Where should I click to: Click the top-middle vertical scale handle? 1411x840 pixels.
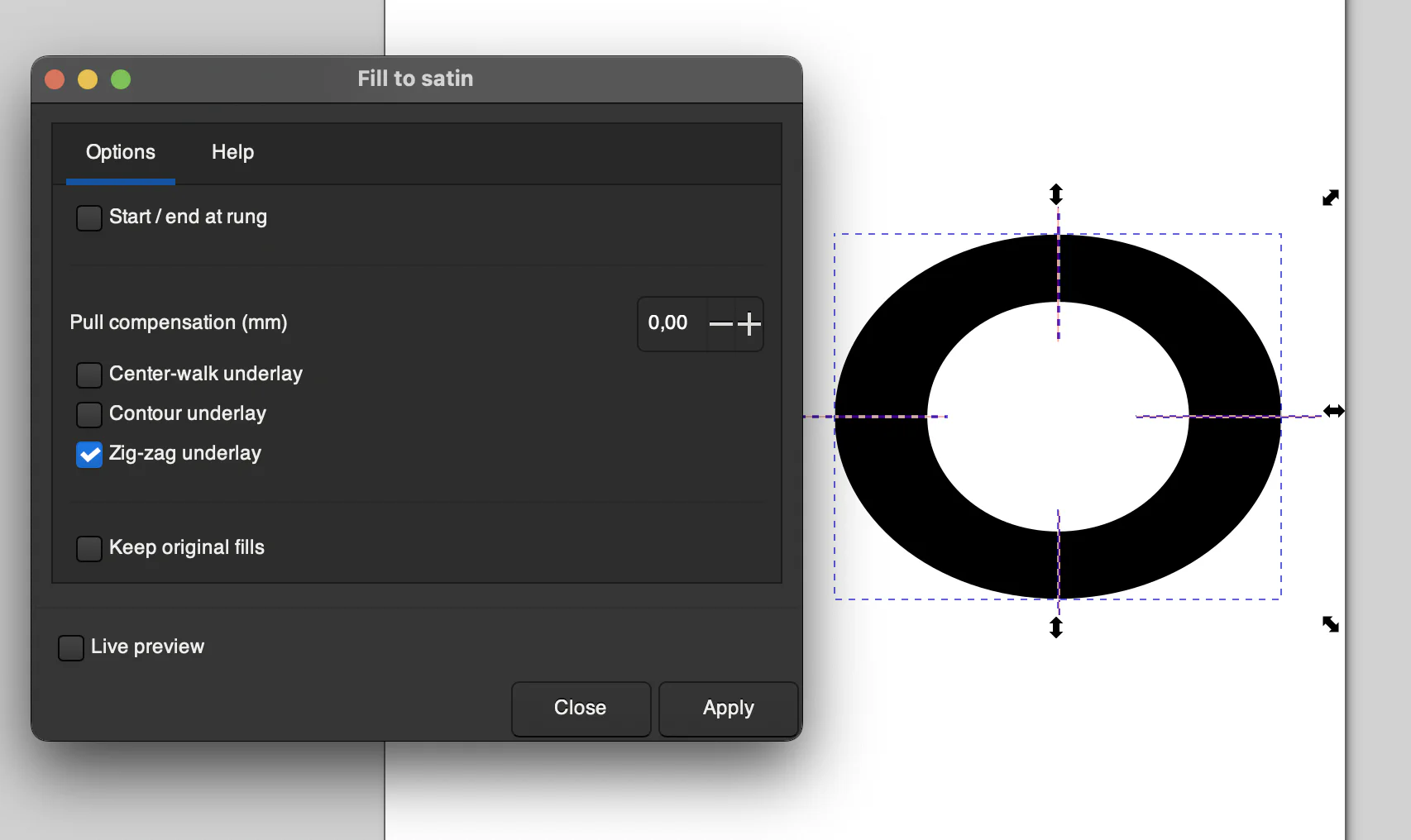click(1056, 194)
